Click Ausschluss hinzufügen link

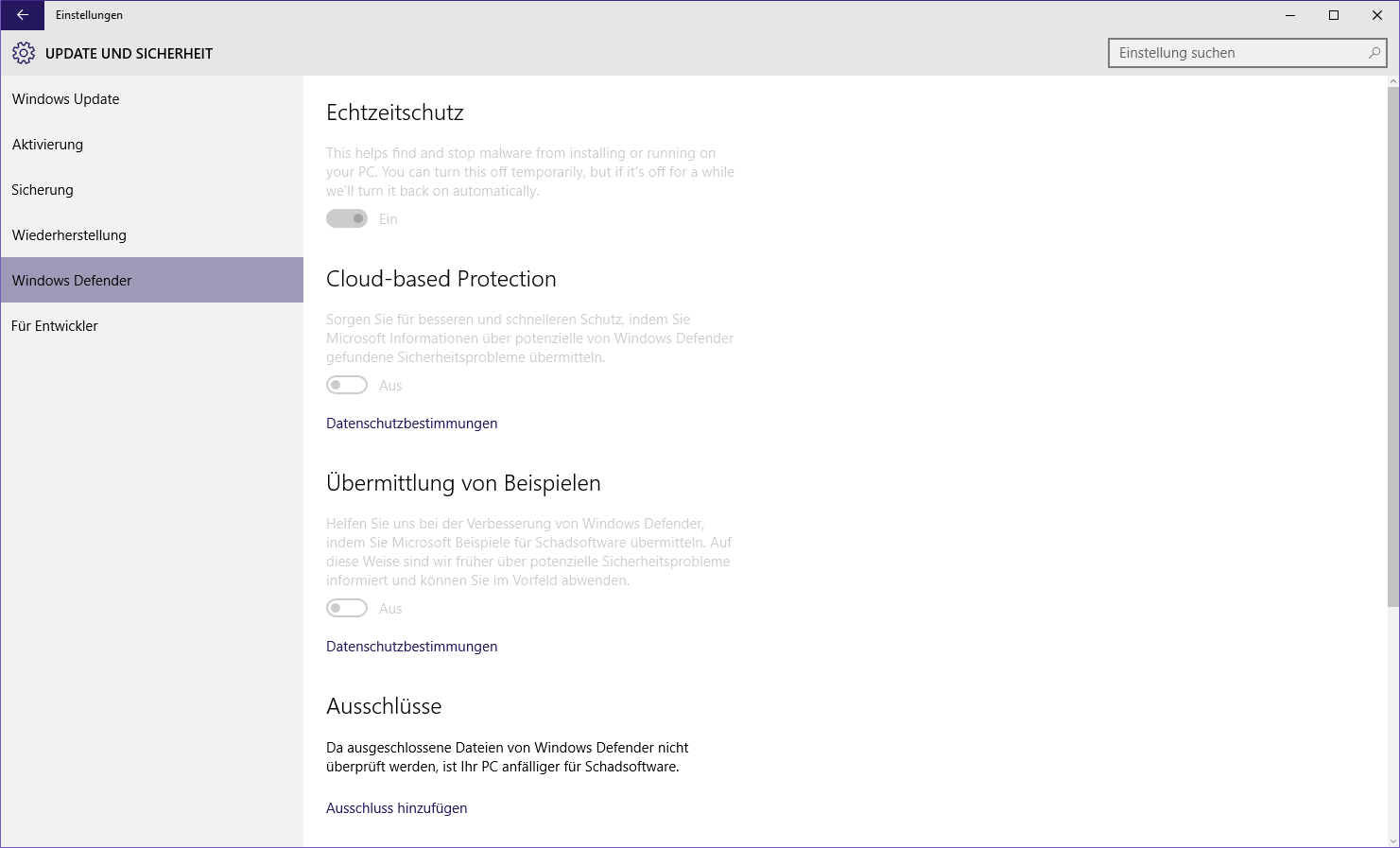(397, 808)
